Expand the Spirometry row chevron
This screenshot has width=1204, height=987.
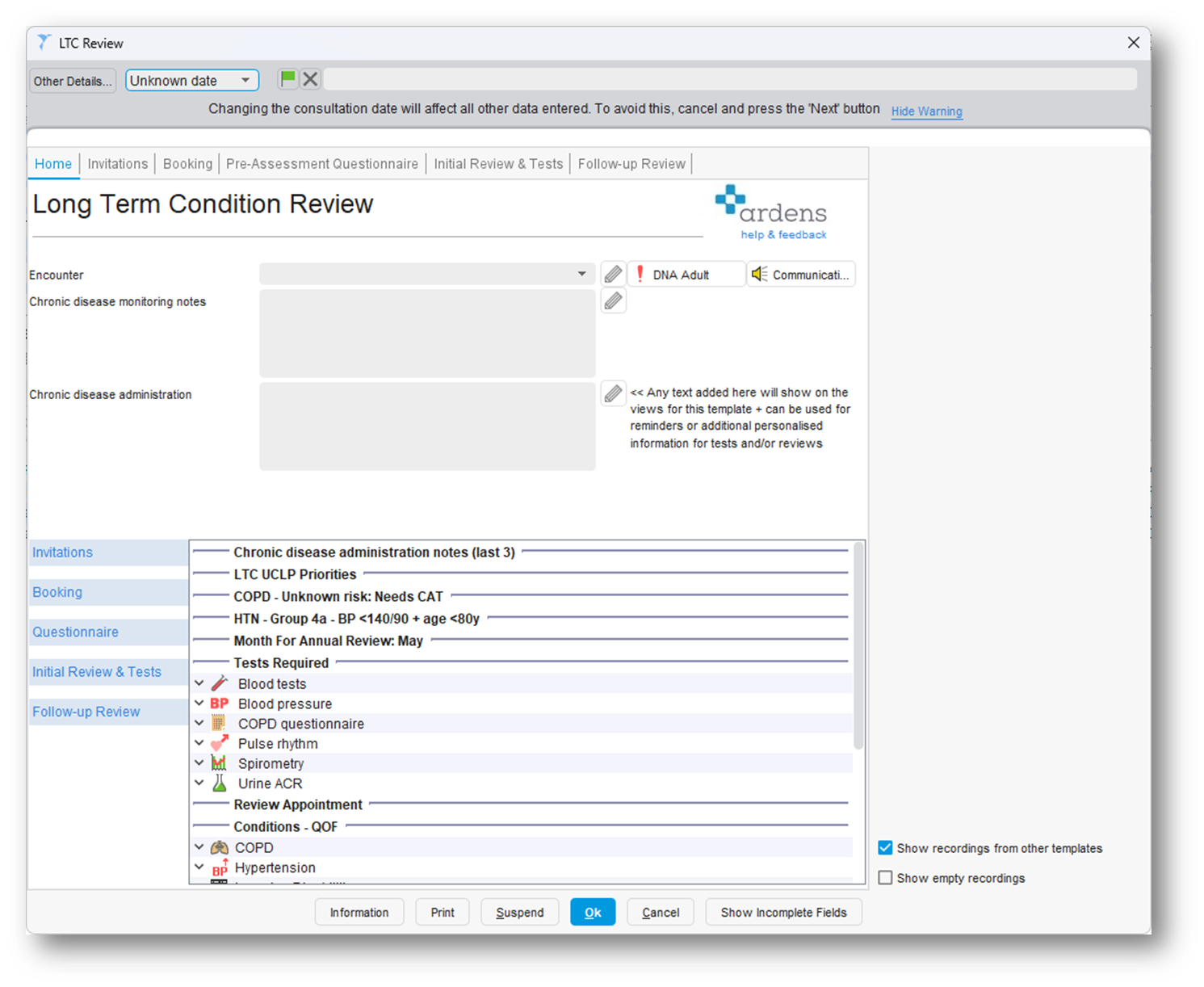click(x=199, y=763)
